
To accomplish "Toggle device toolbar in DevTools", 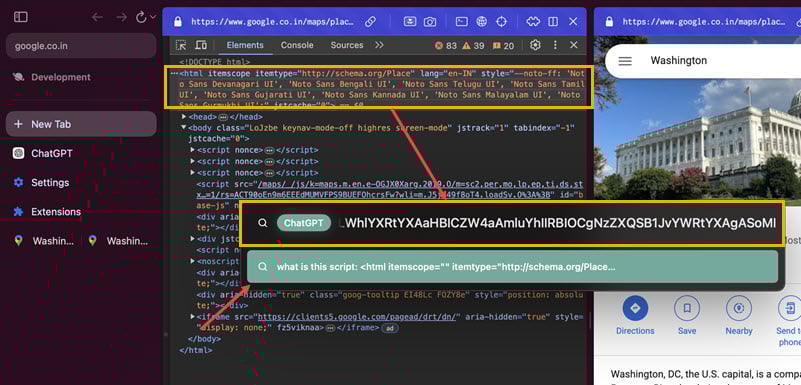I will click(x=201, y=45).
